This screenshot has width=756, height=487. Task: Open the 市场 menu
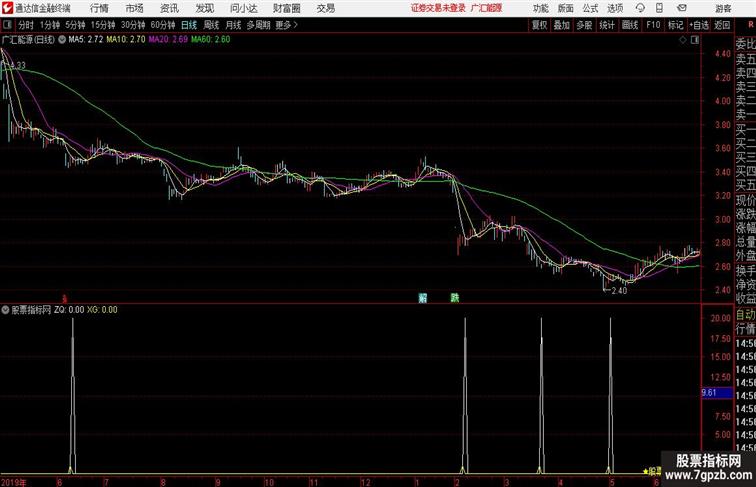pyautogui.click(x=135, y=8)
